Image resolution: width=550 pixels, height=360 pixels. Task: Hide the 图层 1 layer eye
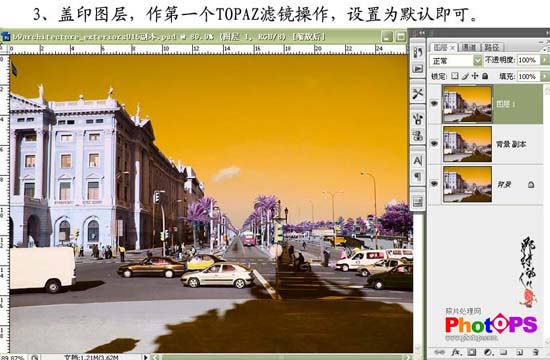(434, 104)
